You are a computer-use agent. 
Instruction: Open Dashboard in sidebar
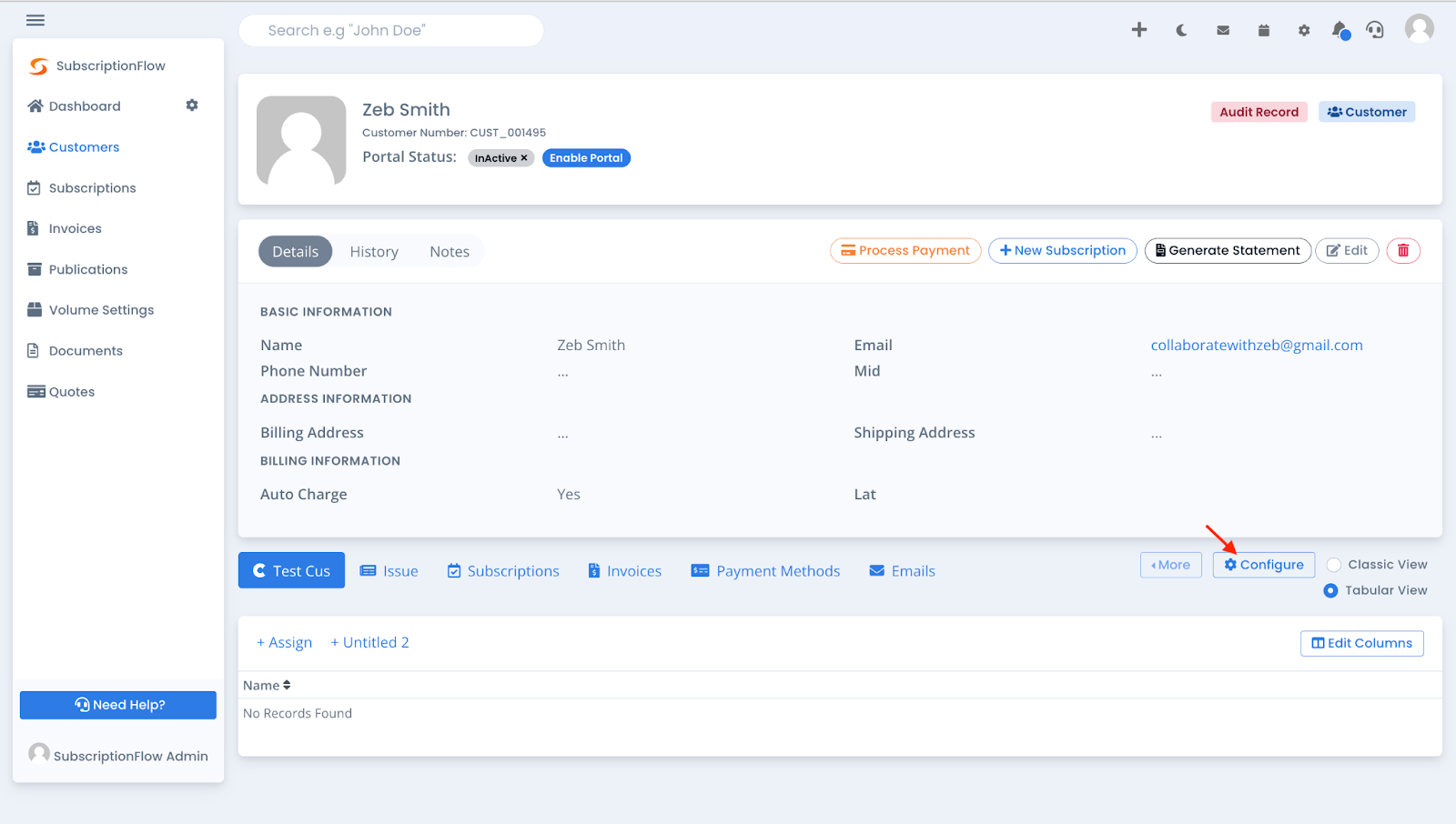[x=75, y=106]
